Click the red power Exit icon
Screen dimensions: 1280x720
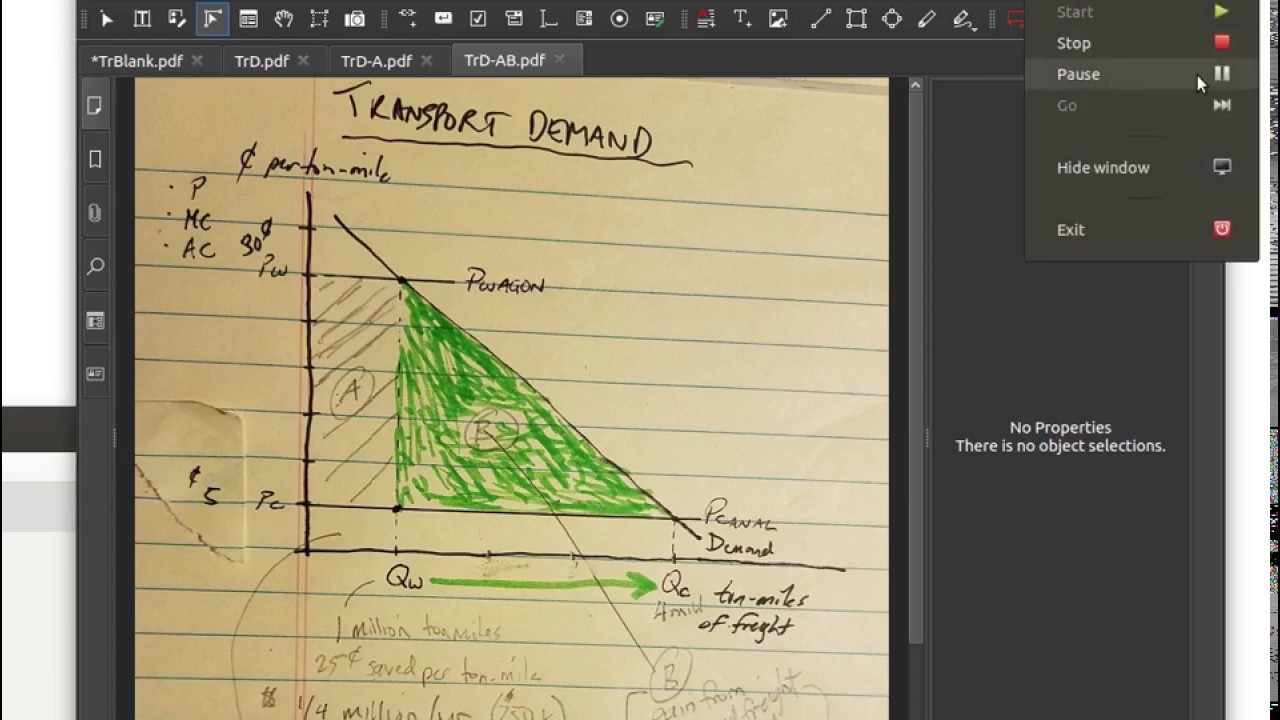[x=1222, y=229]
